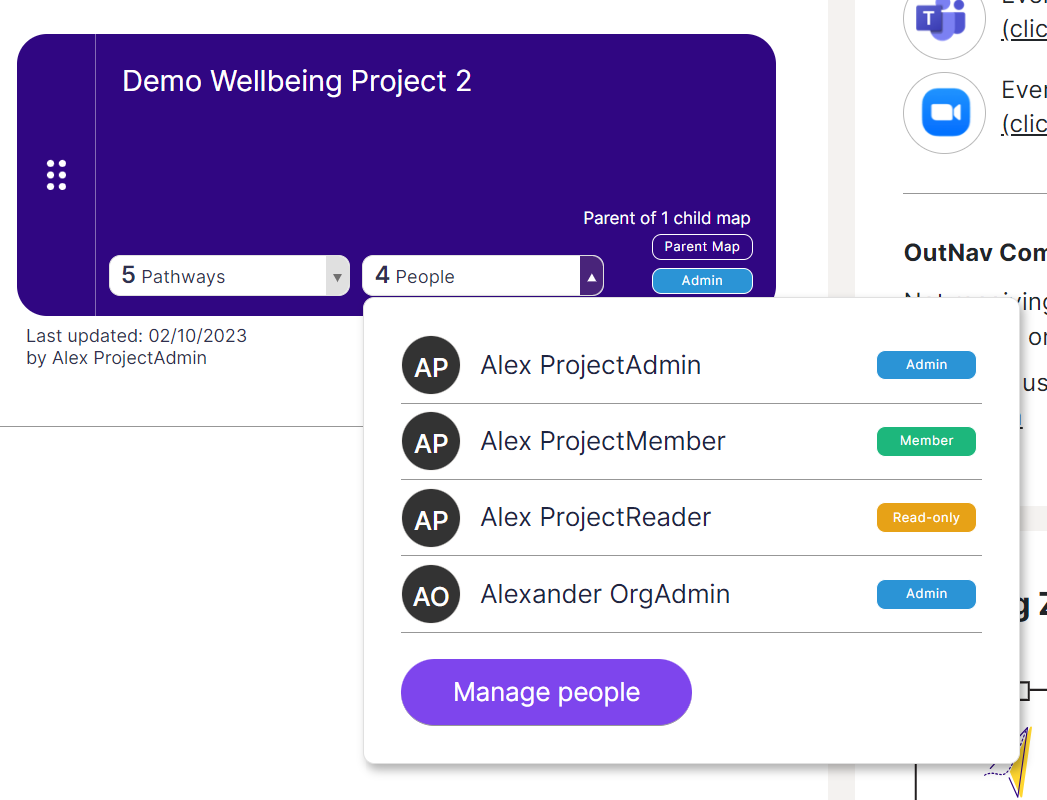
Task: Click the Admin badge on project card
Action: coord(702,281)
